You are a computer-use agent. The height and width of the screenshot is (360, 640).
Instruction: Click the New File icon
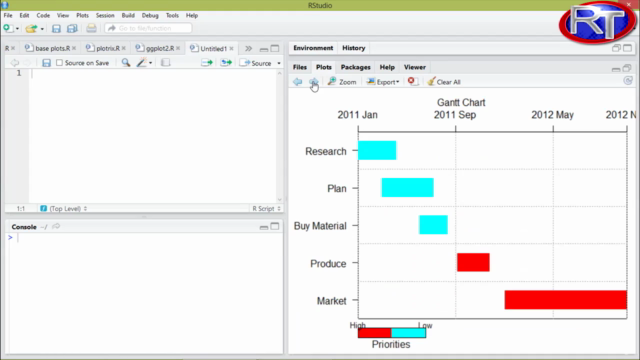tap(8, 28)
